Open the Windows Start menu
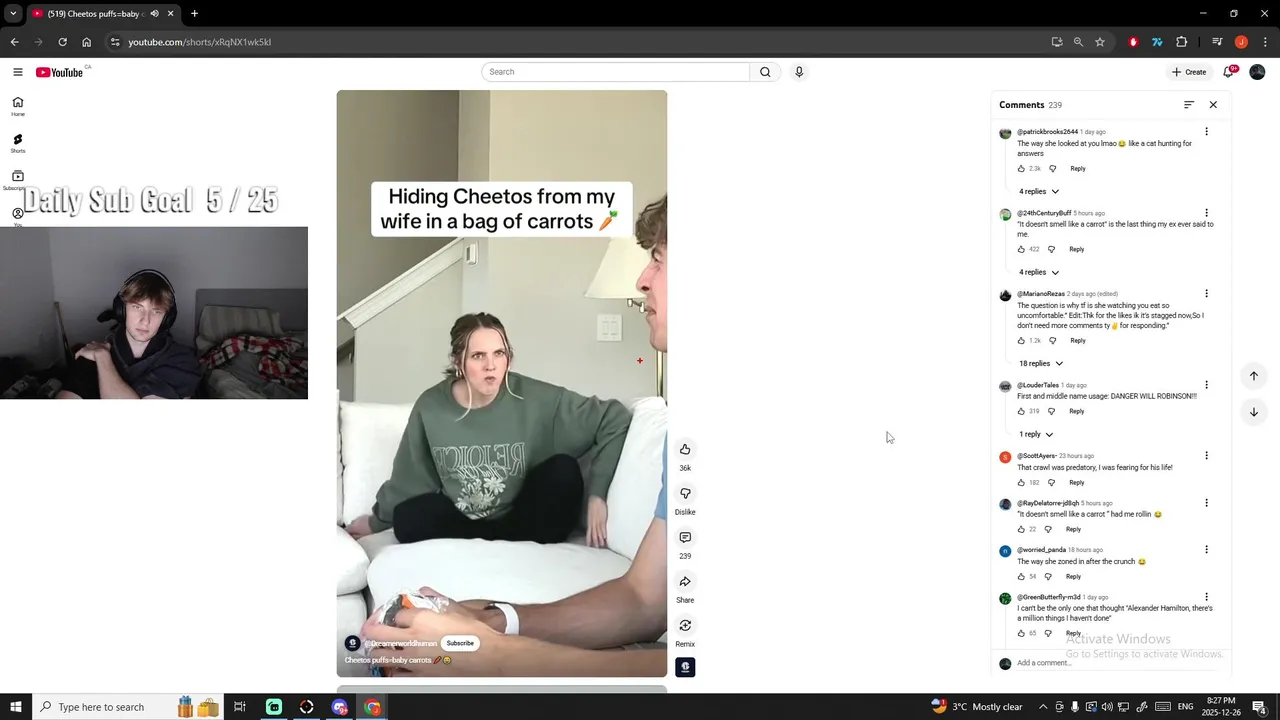The width and height of the screenshot is (1280, 720). [x=15, y=707]
